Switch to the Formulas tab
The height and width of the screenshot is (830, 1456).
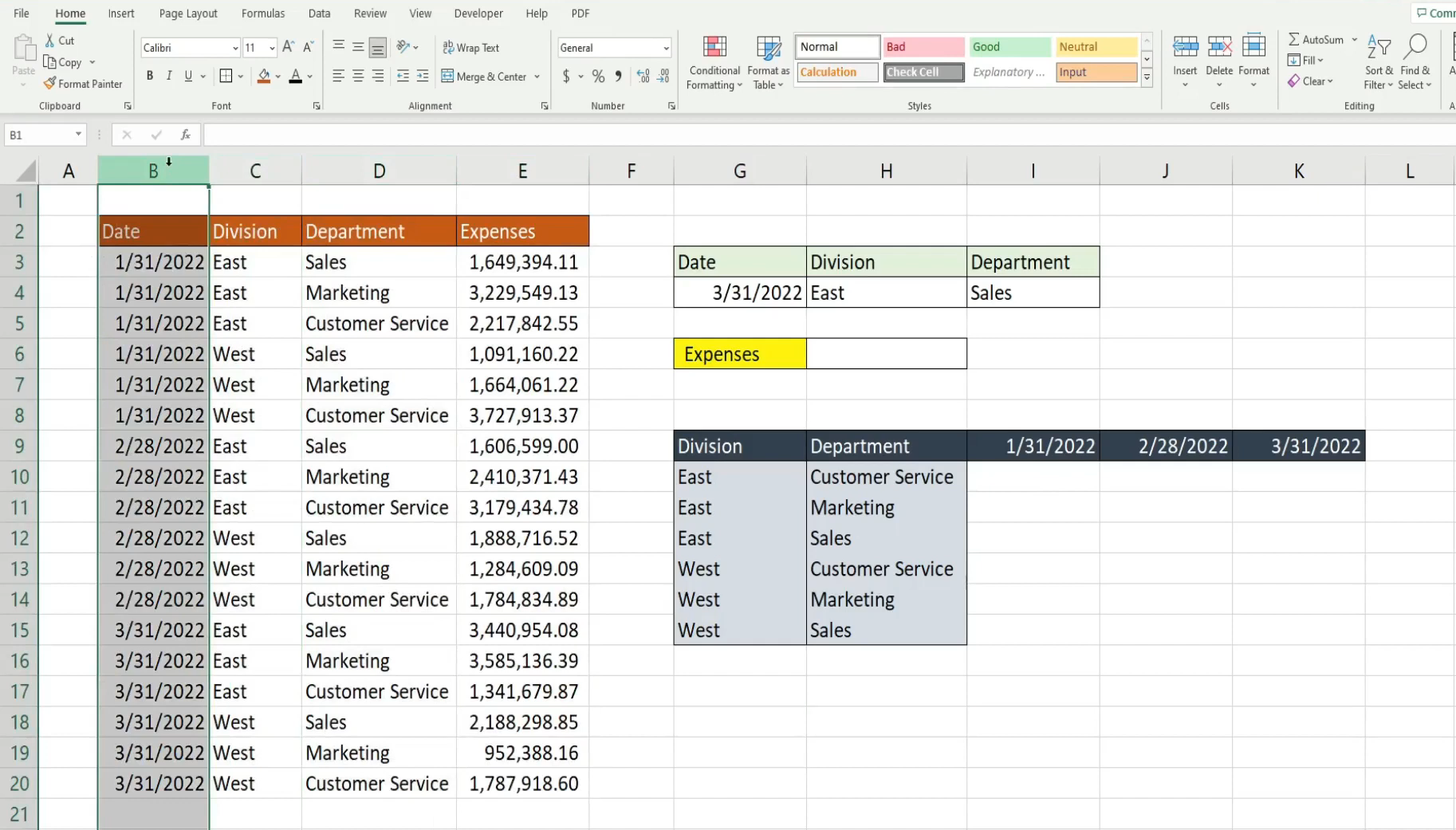point(263,14)
